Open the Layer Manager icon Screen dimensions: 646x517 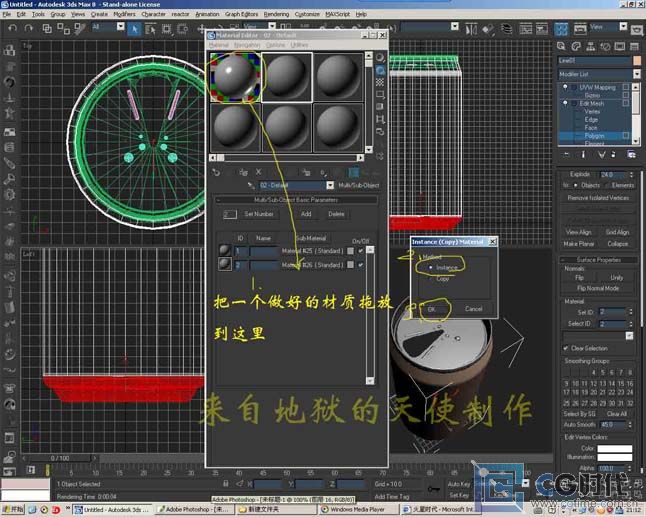coord(506,29)
